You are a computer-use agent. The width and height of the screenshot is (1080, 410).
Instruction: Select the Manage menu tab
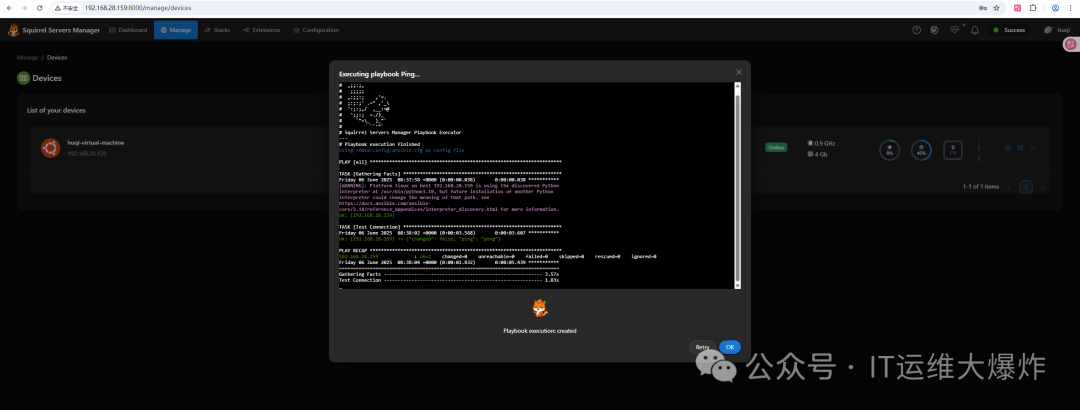176,30
